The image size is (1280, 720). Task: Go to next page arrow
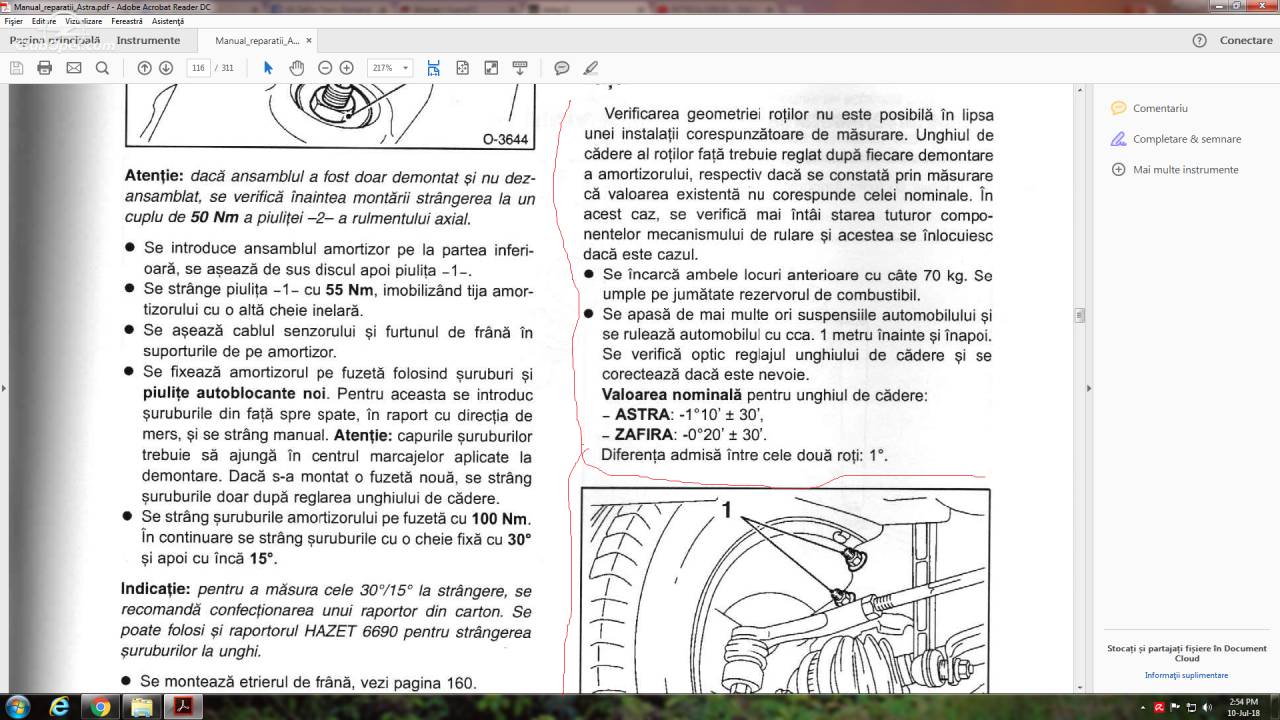(x=166, y=68)
